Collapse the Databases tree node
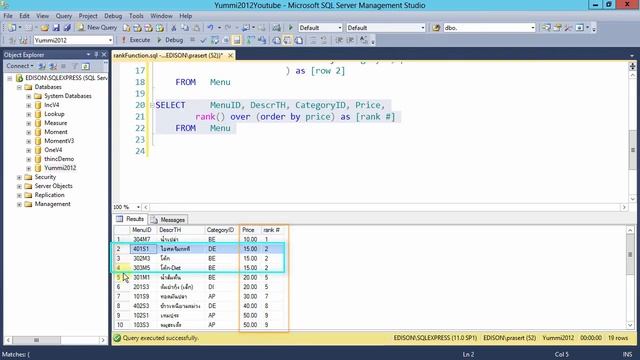 click(19, 87)
